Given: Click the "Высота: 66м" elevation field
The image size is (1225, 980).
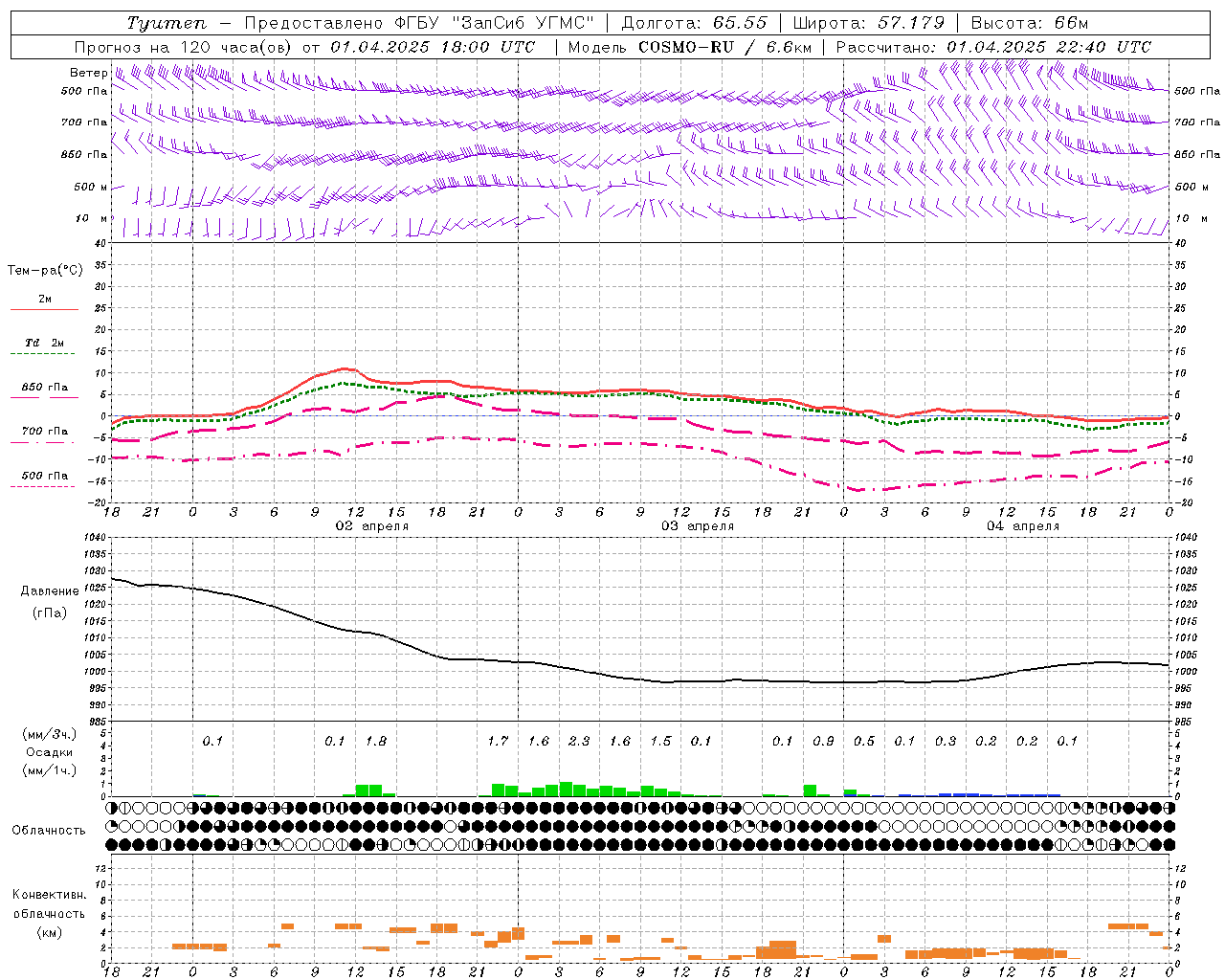Looking at the screenshot, I should coord(1030,23).
